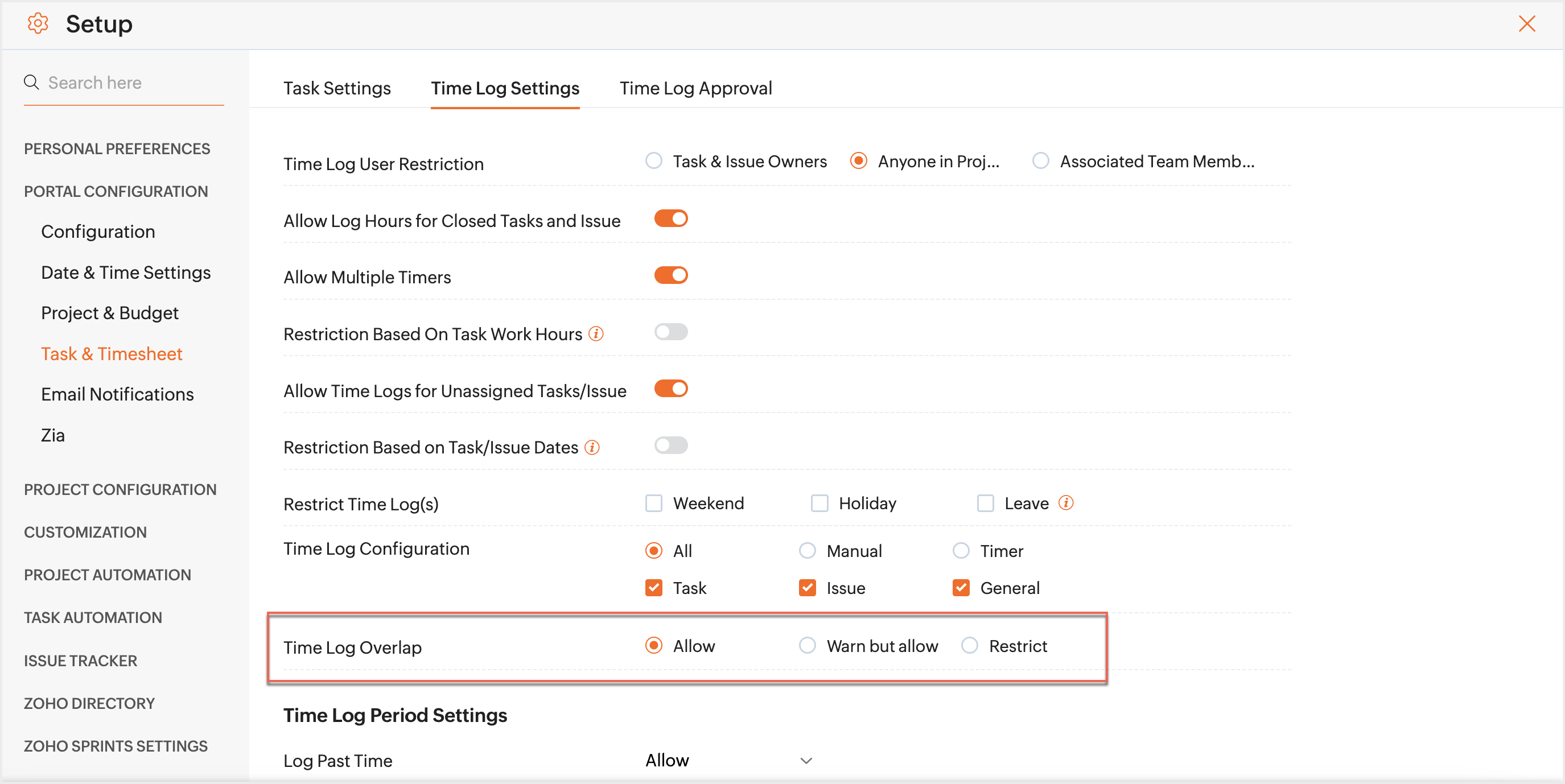Go to Date & Time Settings
Image resolution: width=1565 pixels, height=784 pixels.
126,272
